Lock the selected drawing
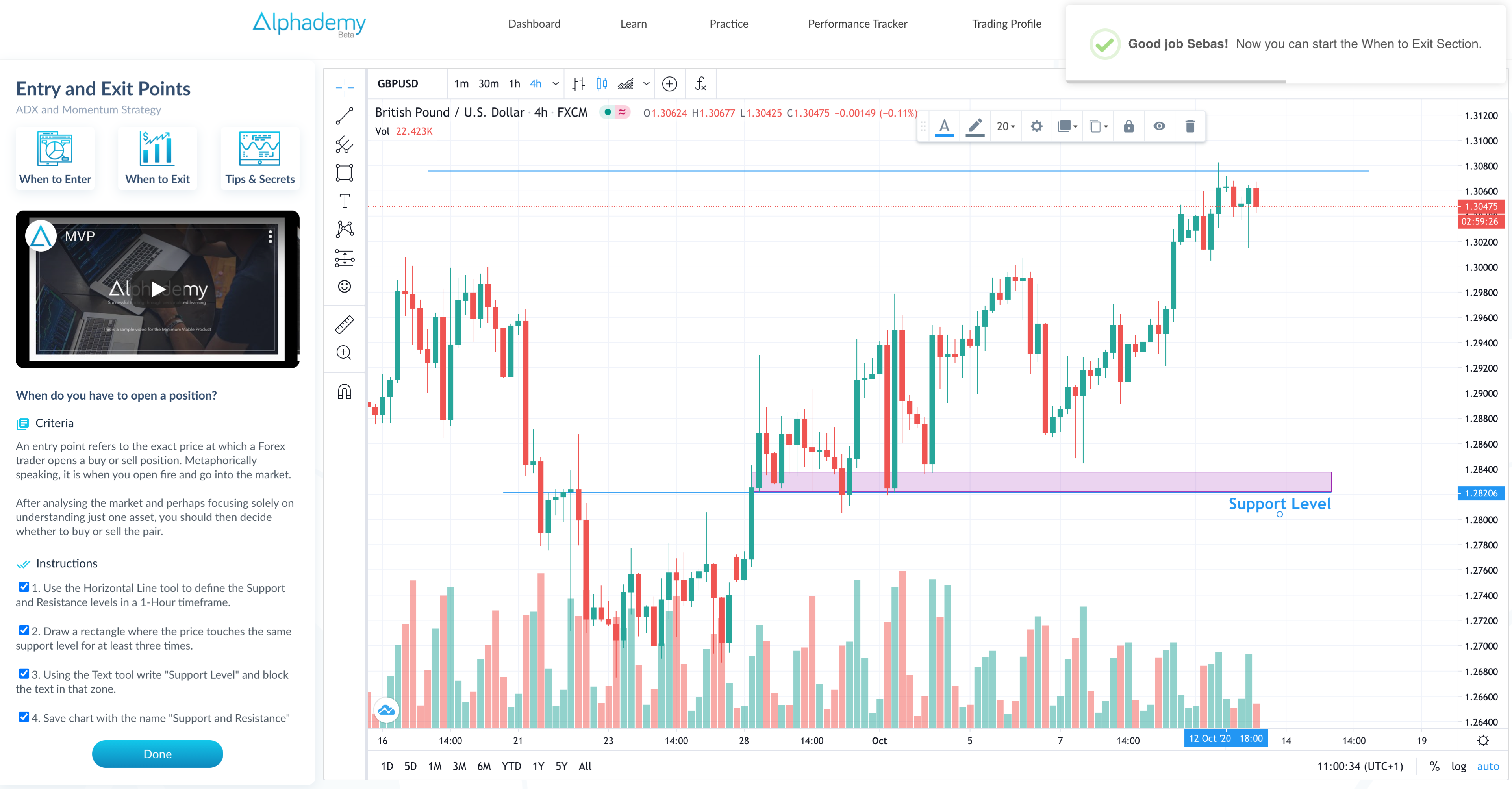 (1128, 126)
